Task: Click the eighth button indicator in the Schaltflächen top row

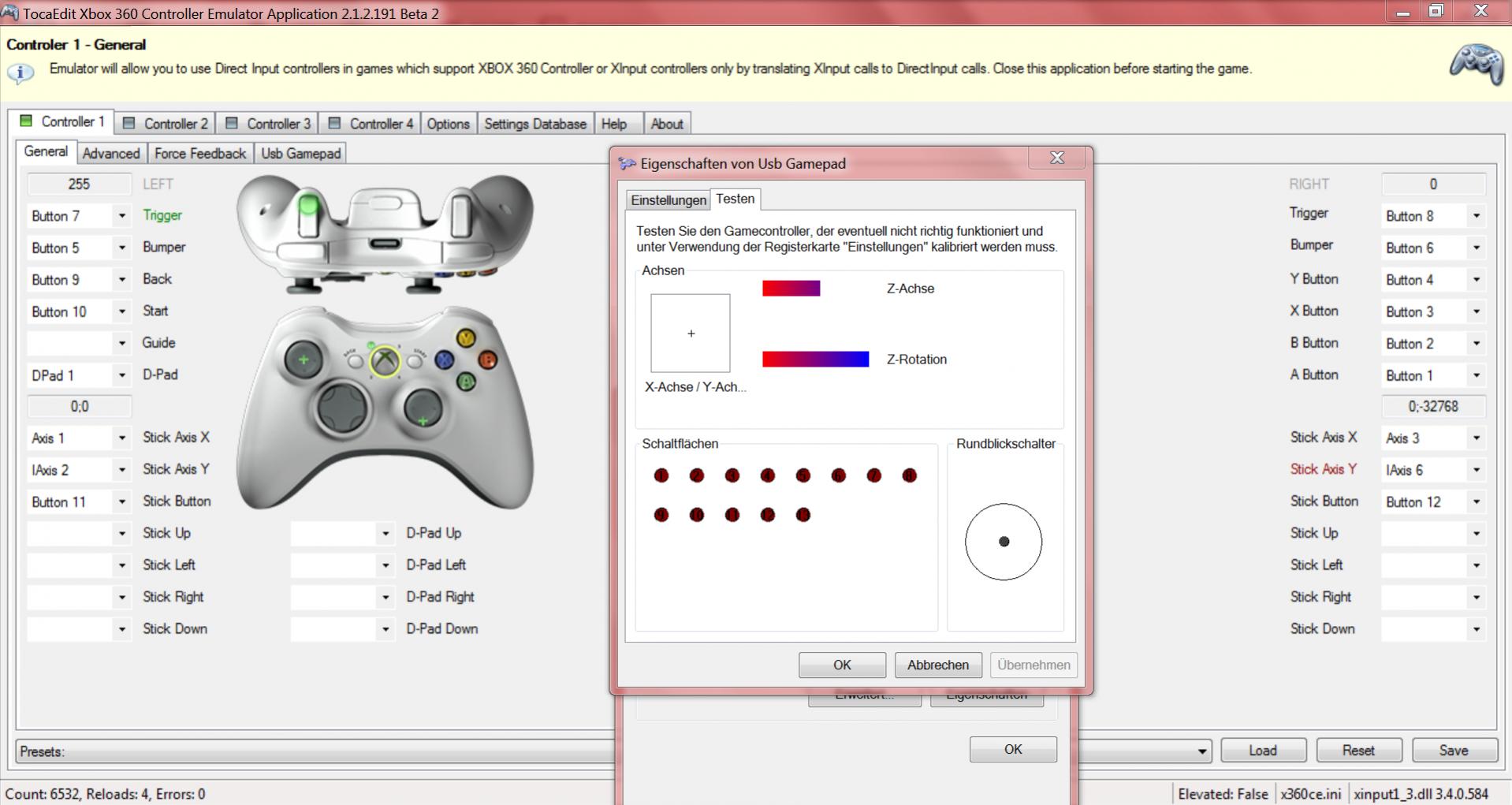Action: (910, 475)
